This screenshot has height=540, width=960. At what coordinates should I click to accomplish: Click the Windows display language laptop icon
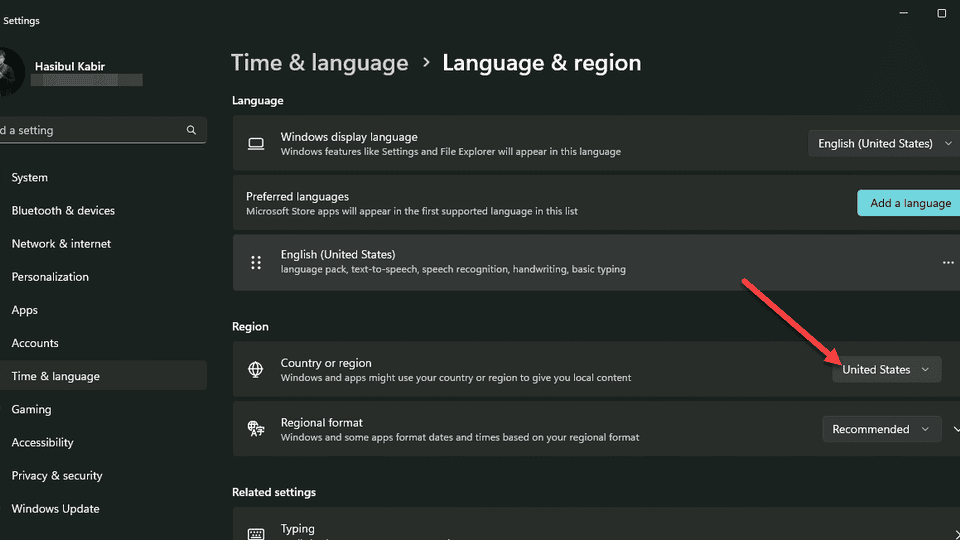pos(256,143)
